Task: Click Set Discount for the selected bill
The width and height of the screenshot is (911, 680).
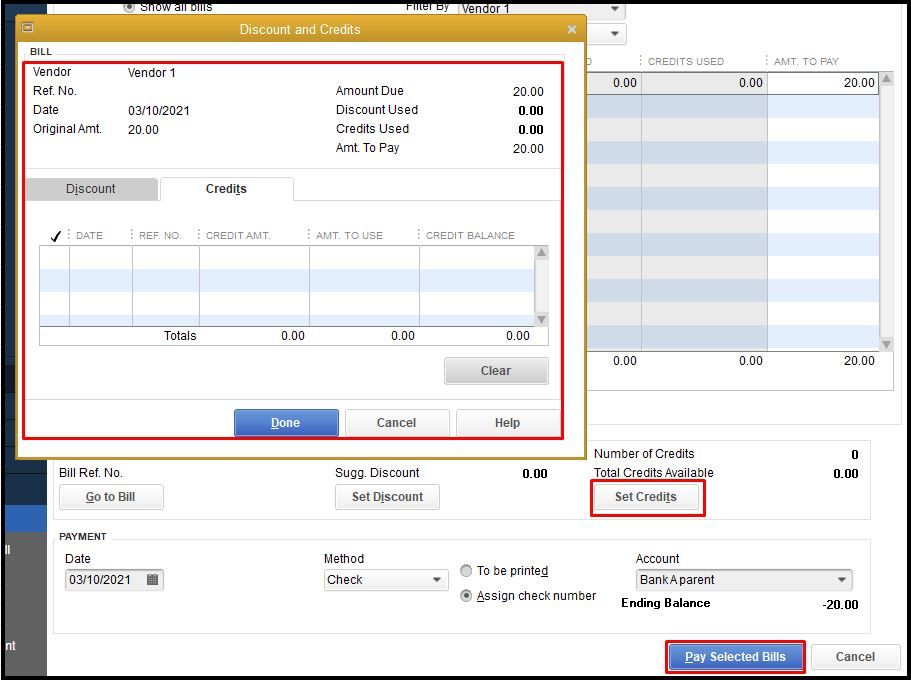Action: pos(387,497)
